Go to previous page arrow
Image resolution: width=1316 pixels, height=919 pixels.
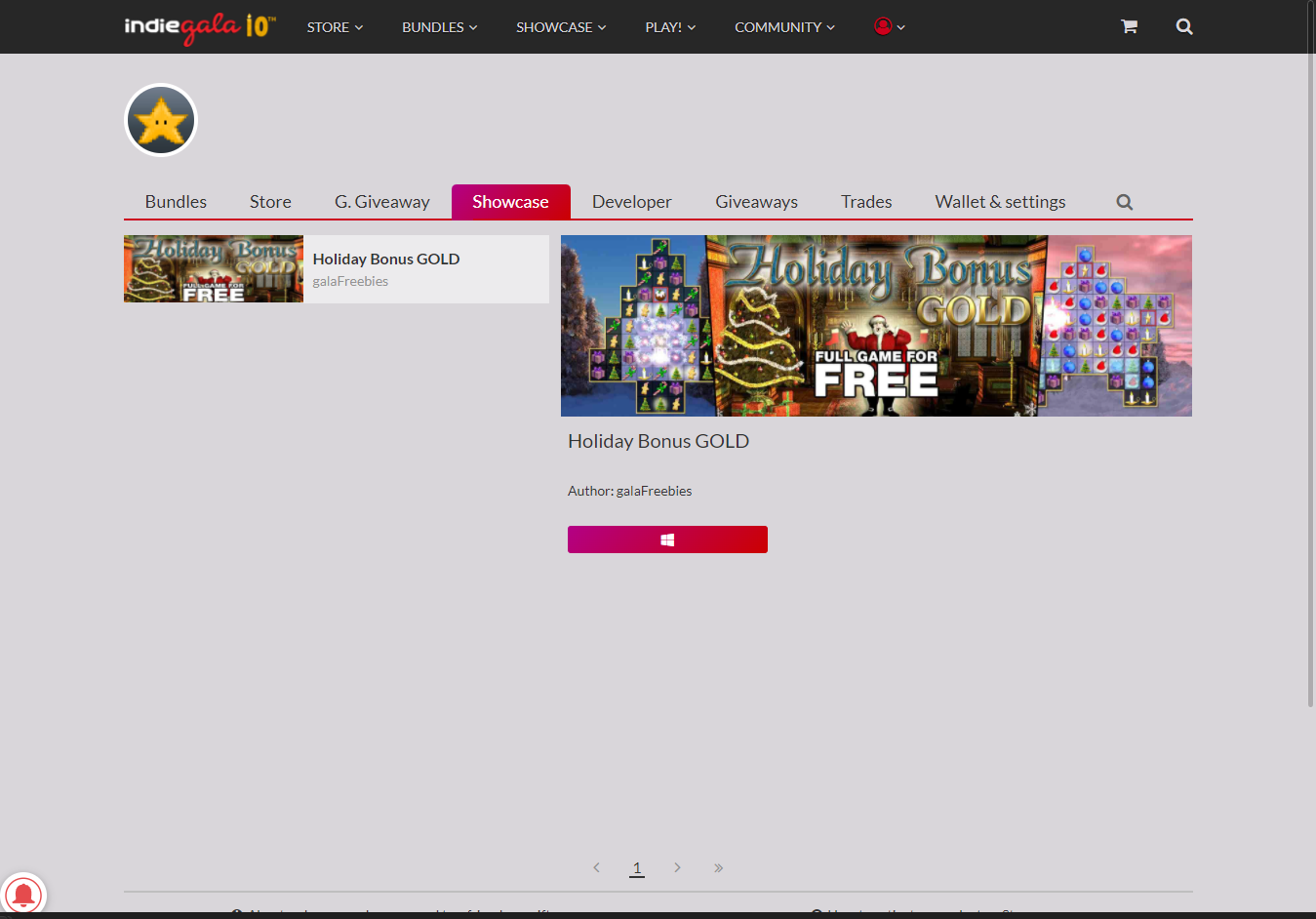(x=596, y=867)
